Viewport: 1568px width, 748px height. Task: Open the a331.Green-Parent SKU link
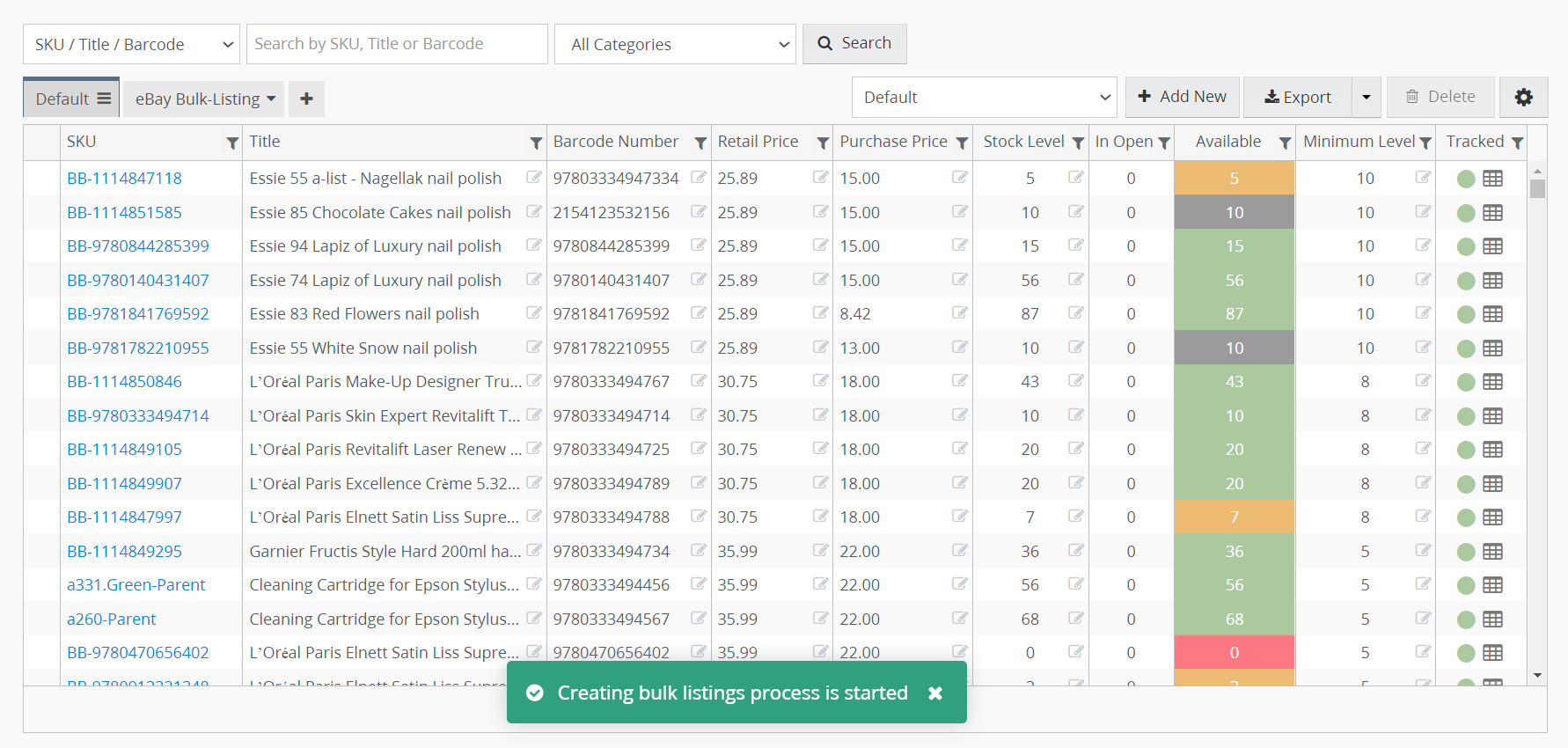click(x=136, y=585)
